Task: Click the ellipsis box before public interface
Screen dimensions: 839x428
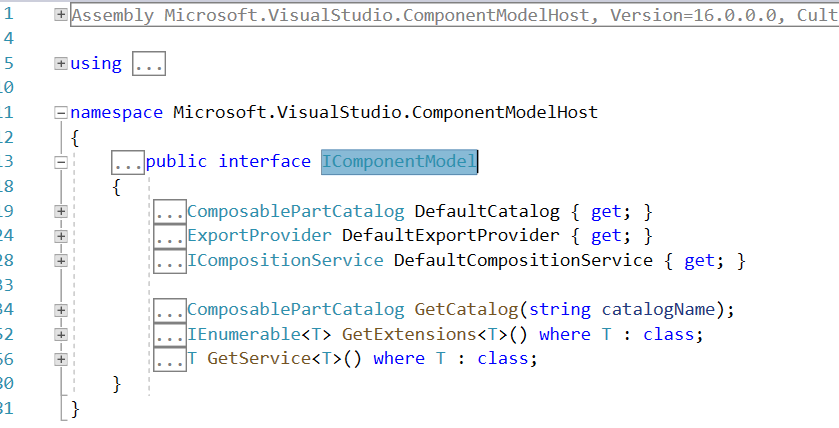Action: (128, 162)
